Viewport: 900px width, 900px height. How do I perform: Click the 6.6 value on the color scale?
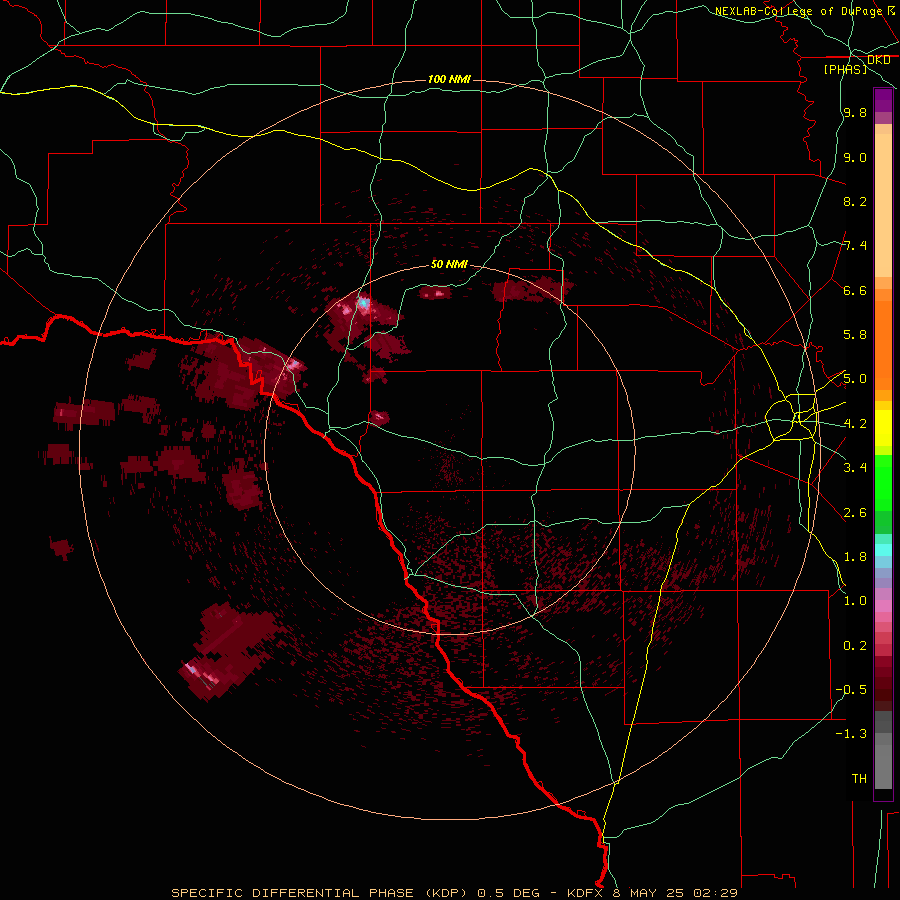click(855, 290)
